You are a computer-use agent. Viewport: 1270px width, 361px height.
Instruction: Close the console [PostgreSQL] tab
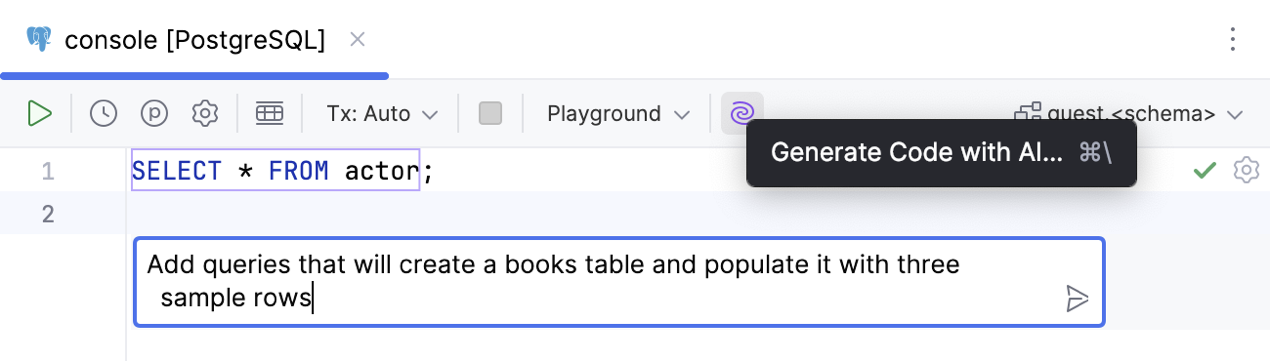click(357, 39)
